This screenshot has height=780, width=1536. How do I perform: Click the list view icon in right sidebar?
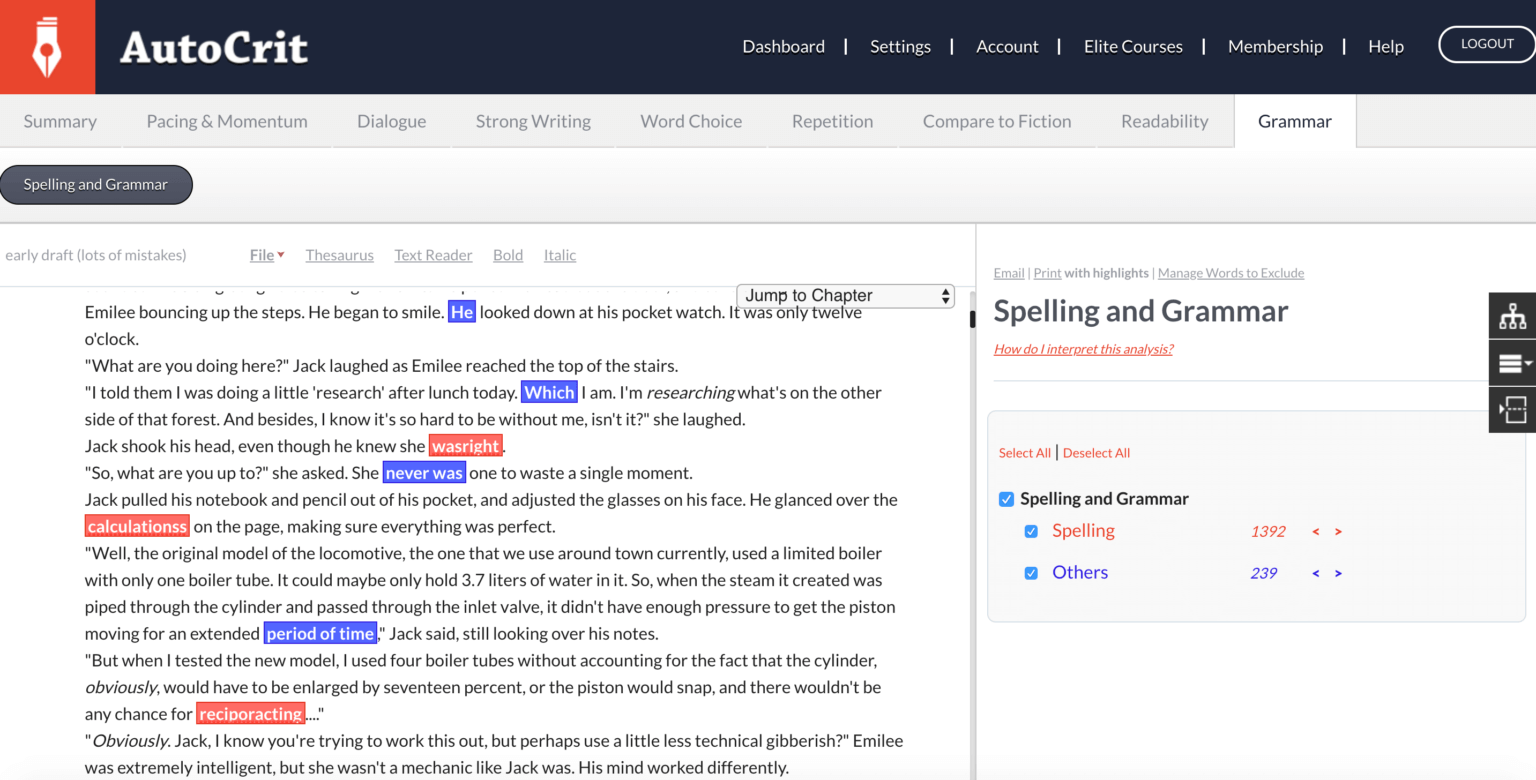coord(1509,362)
